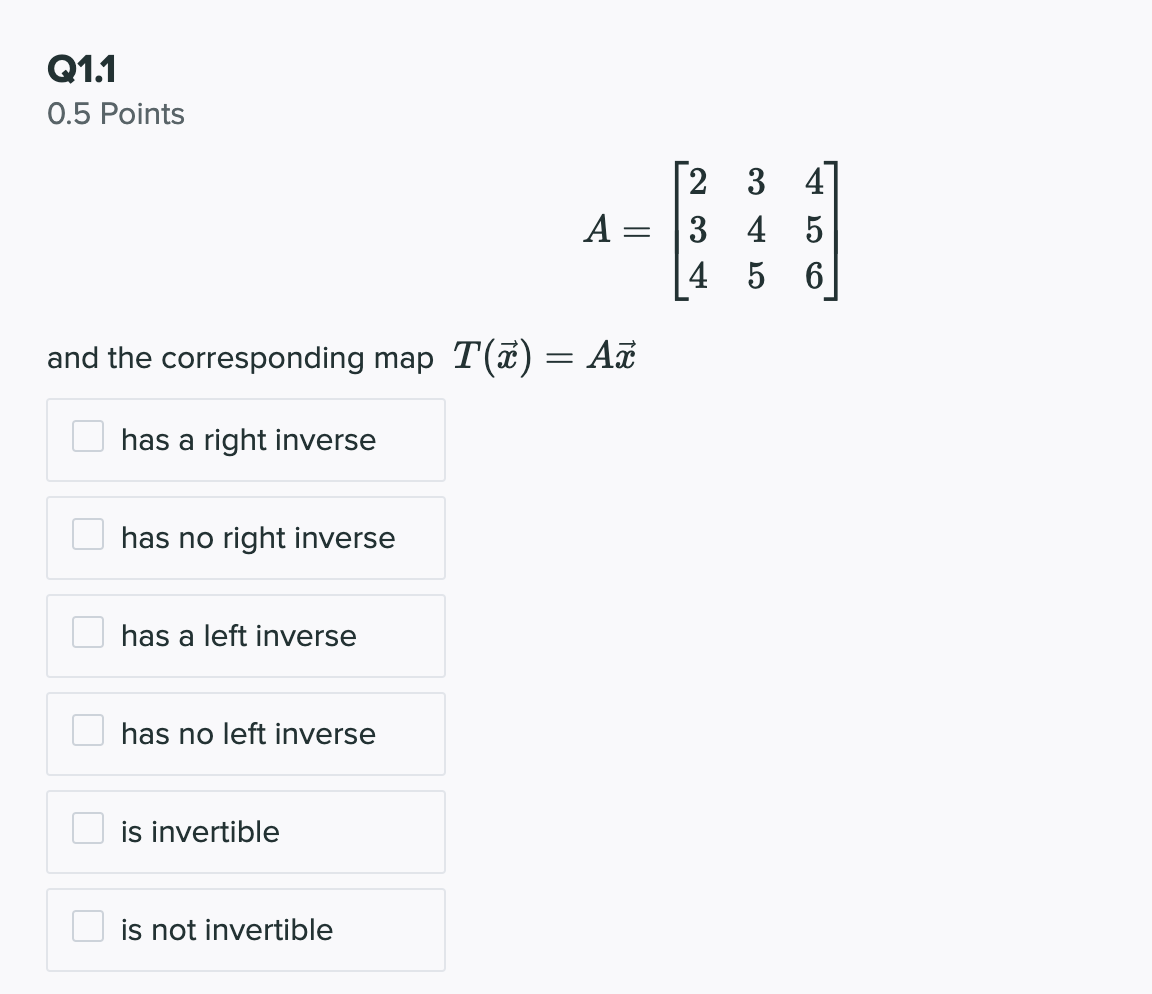The image size is (1152, 994).
Task: Check the "has no left inverse" checkbox
Action: 87,730
